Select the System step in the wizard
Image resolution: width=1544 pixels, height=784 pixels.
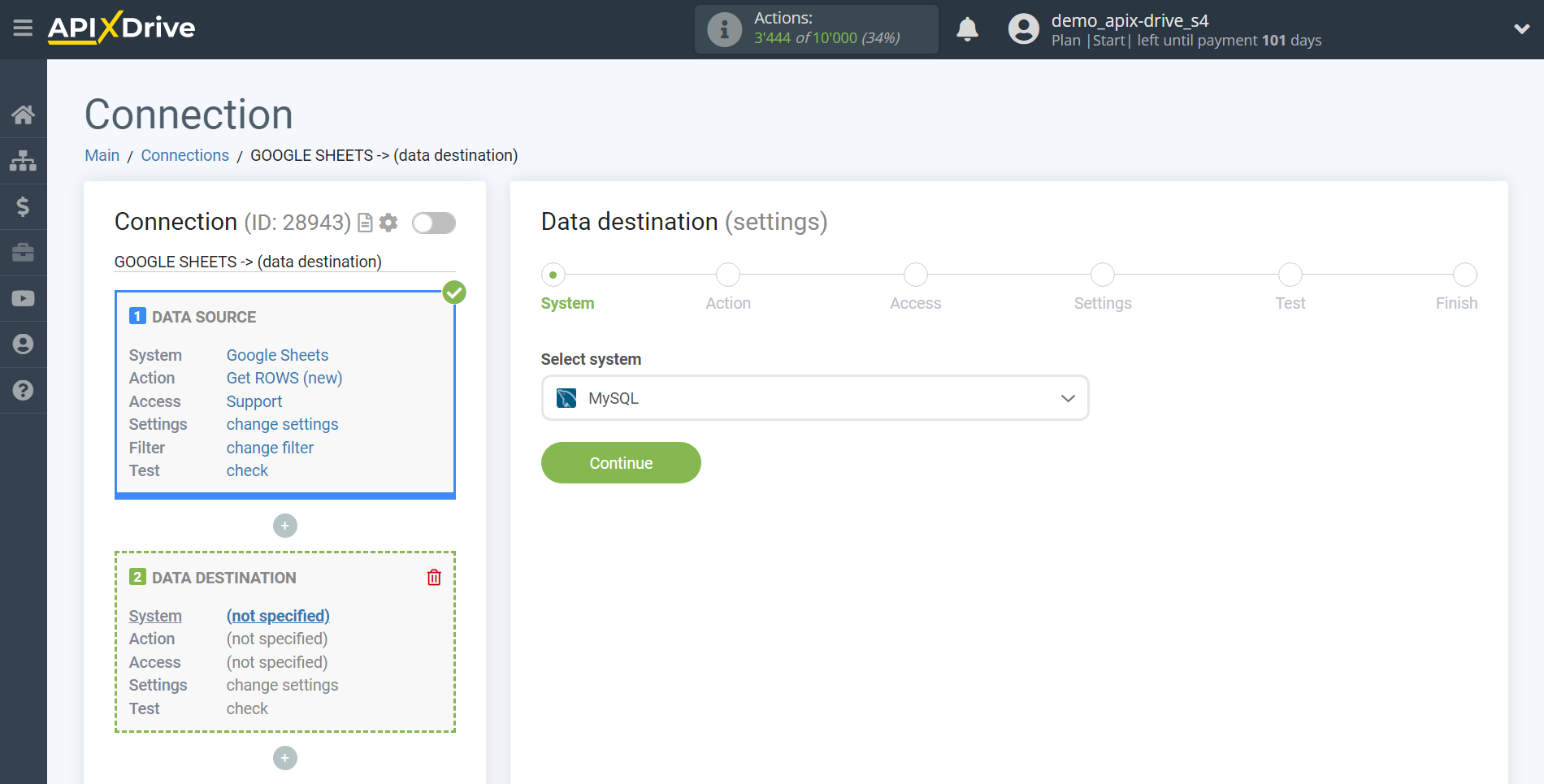[x=553, y=275]
